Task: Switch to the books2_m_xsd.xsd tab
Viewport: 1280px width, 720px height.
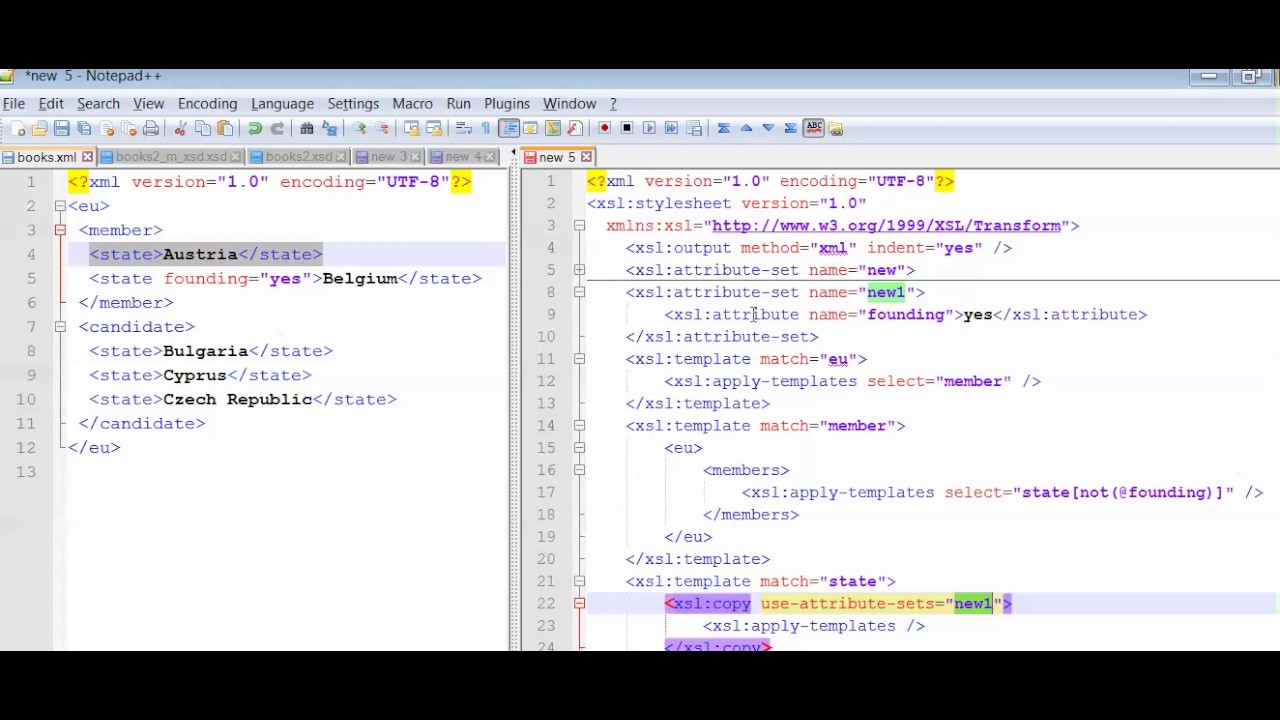Action: (170, 157)
